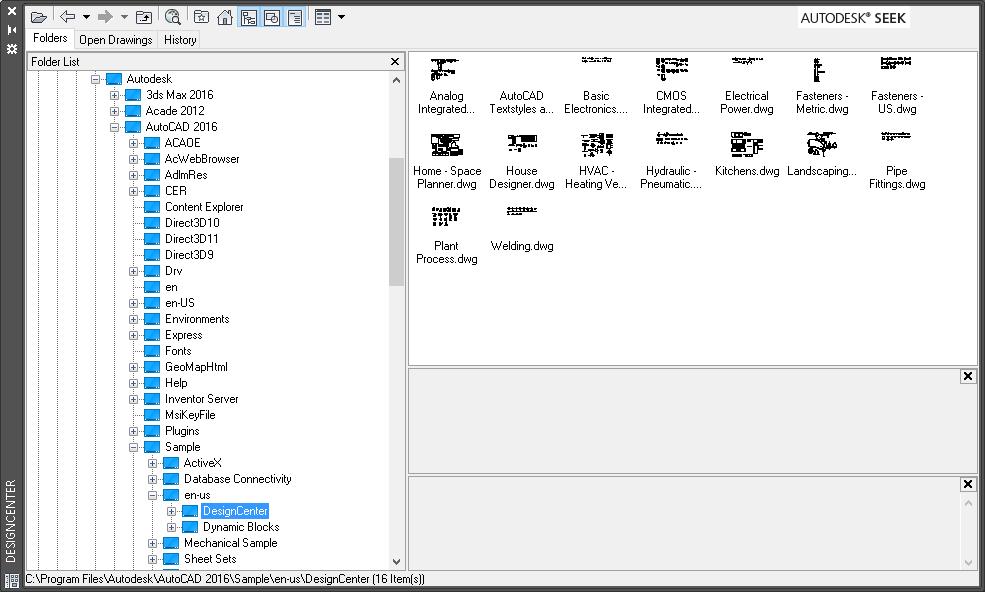Click folder tree scrollbar up arrow

tap(396, 80)
